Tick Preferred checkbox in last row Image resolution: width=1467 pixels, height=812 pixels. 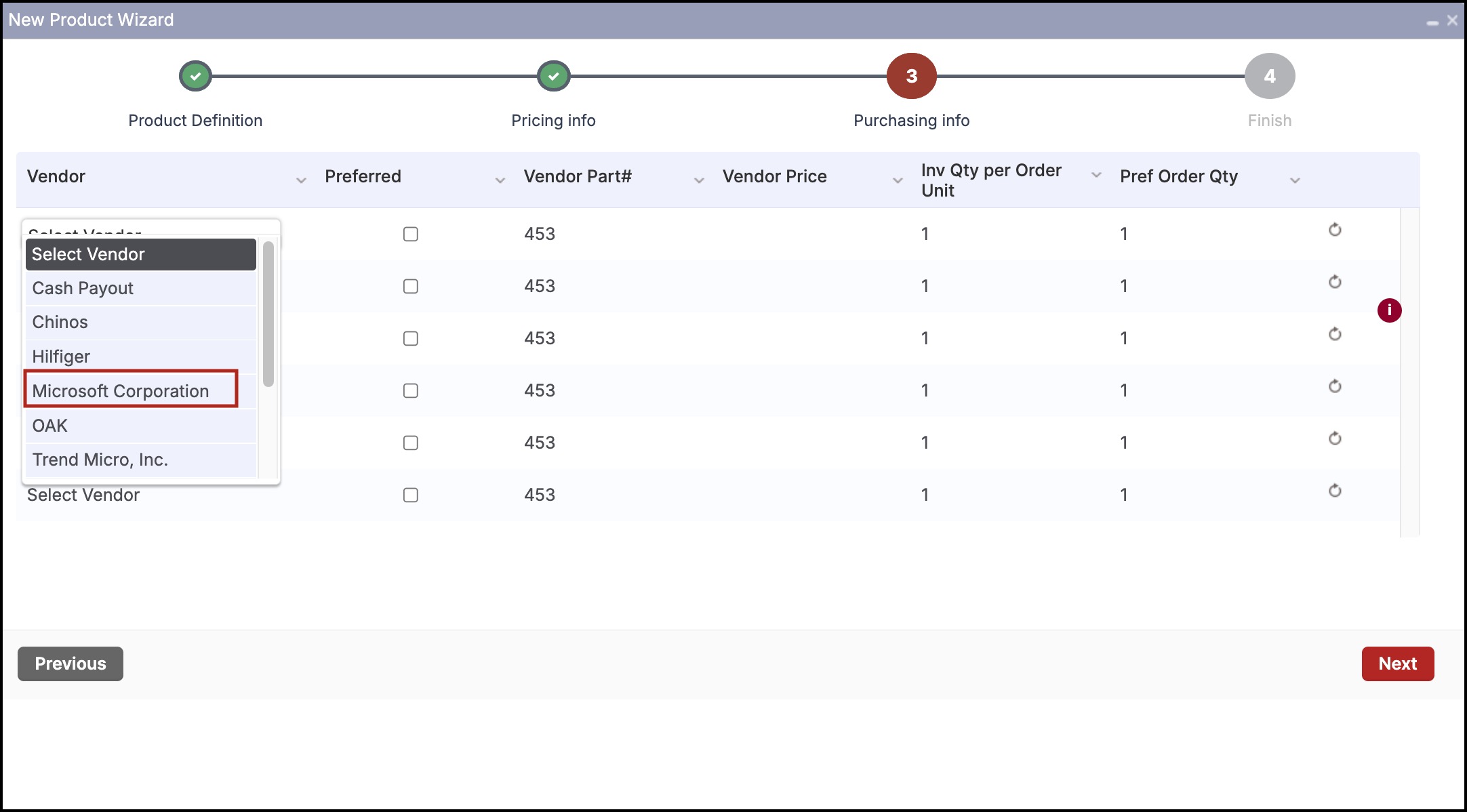tap(410, 495)
